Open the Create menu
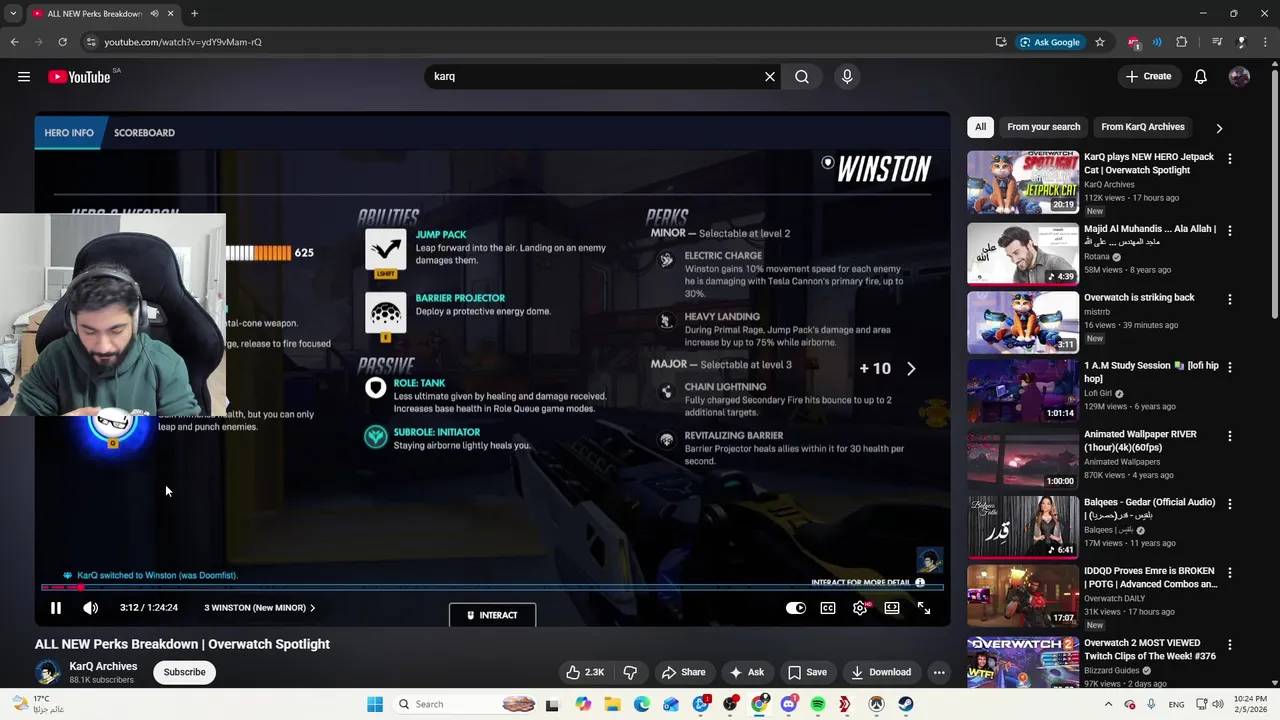Viewport: 1280px width, 720px height. [1148, 77]
